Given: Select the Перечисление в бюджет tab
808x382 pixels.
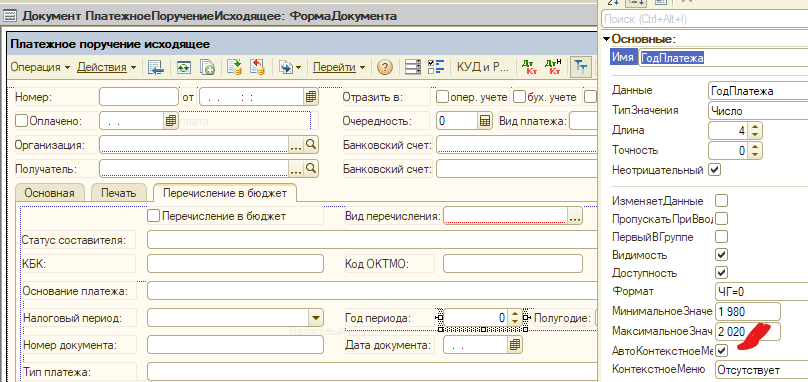Looking at the screenshot, I should (225, 193).
